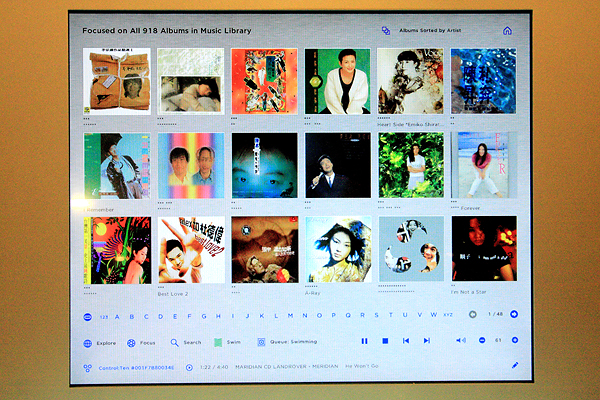The height and width of the screenshot is (400, 600).
Task: Open the three-circle cutout album cover
Action: 411,249
